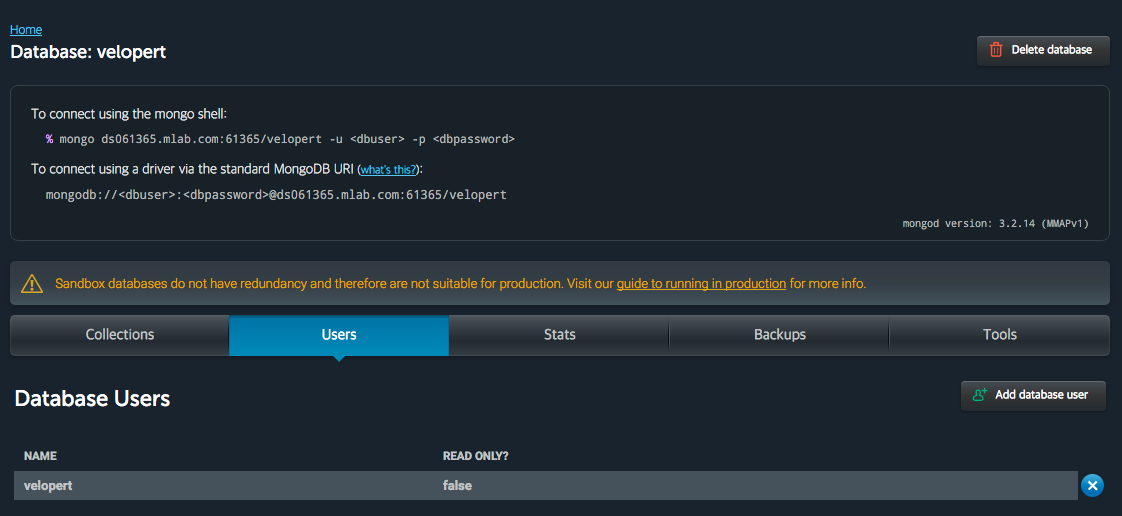Go to the Backups tab
The width and height of the screenshot is (1122, 516).
point(779,335)
